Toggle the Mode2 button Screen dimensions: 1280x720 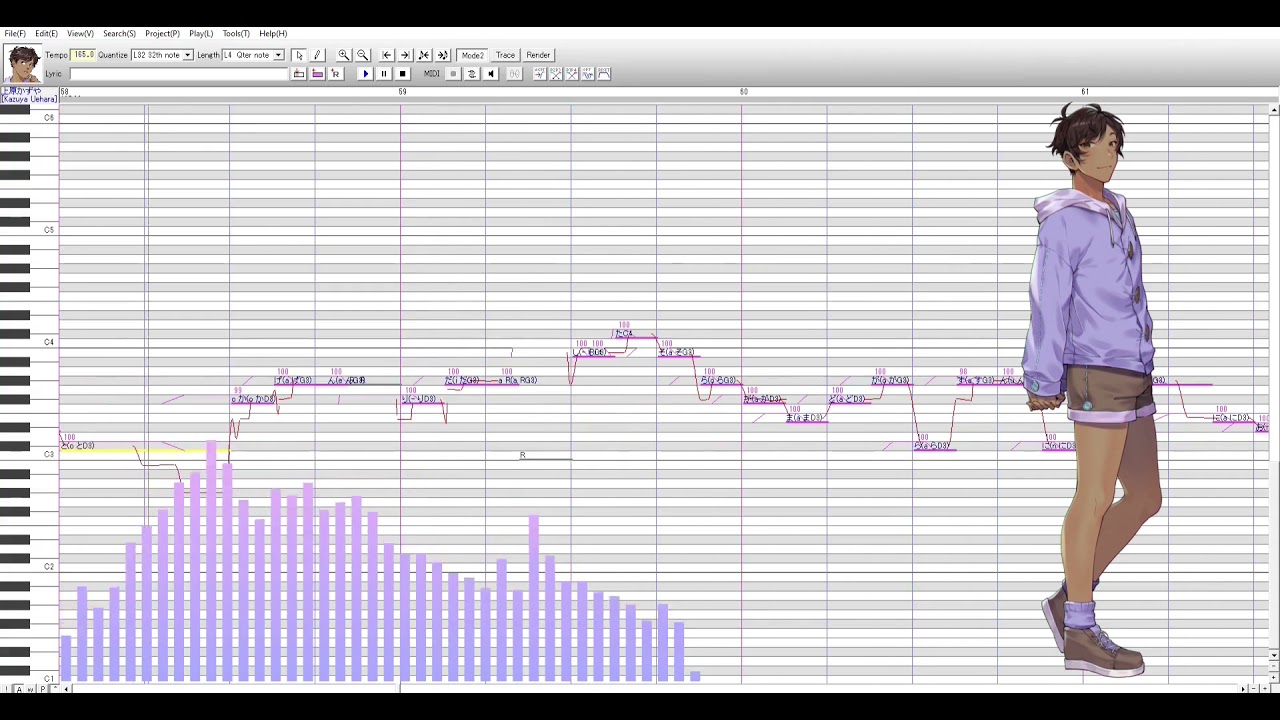pos(473,55)
